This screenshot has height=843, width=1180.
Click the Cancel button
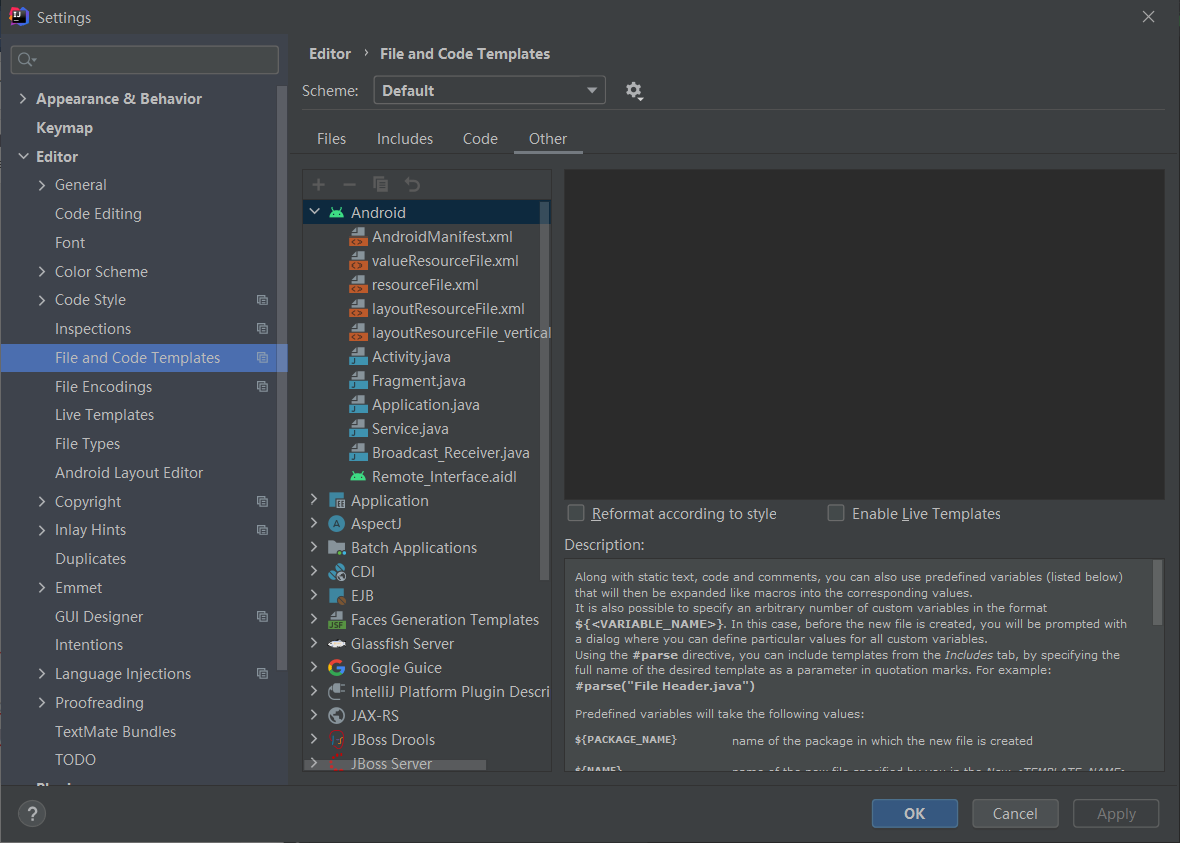pyautogui.click(x=1014, y=814)
